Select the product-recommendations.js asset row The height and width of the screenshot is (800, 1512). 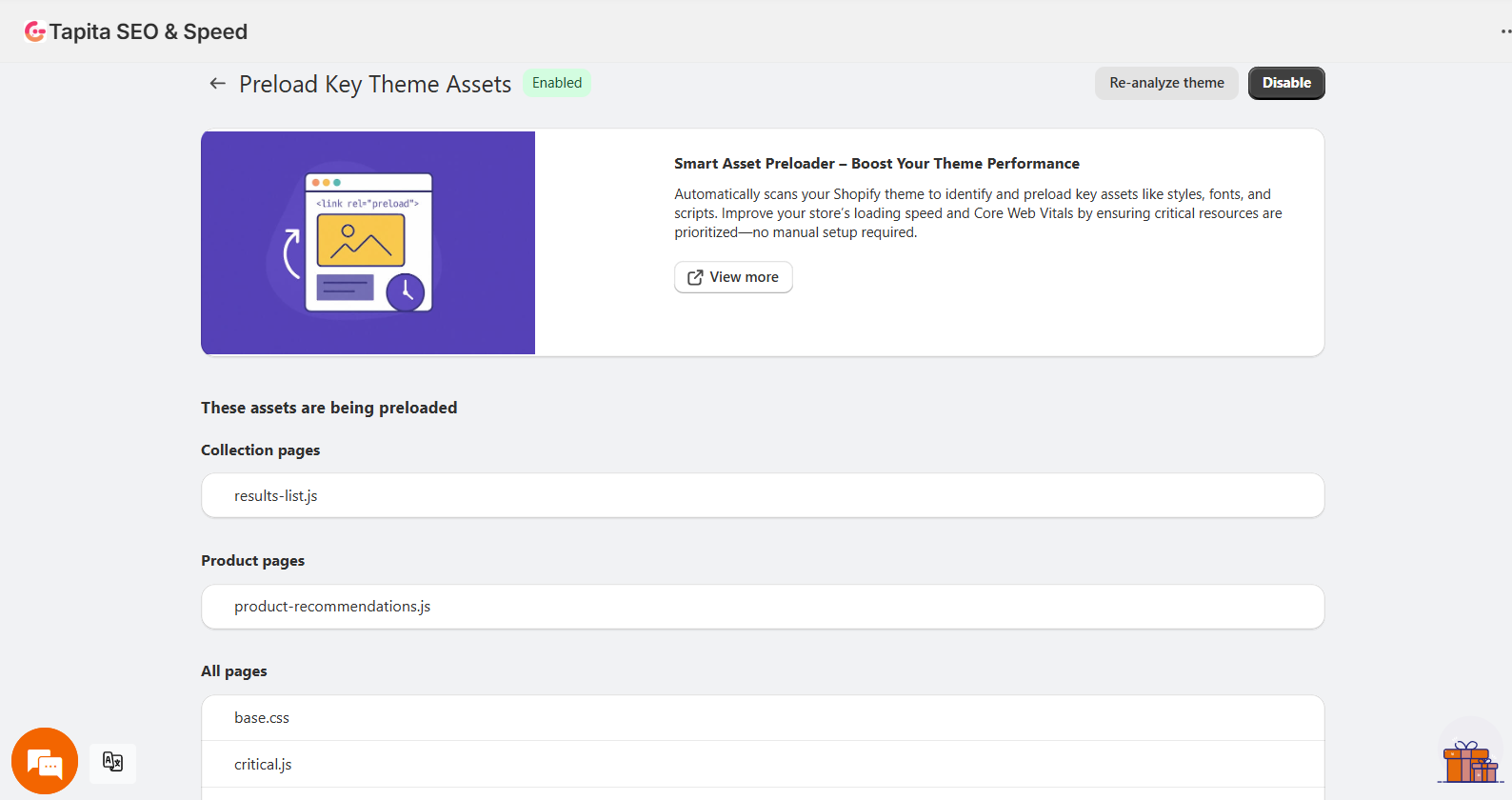click(763, 607)
